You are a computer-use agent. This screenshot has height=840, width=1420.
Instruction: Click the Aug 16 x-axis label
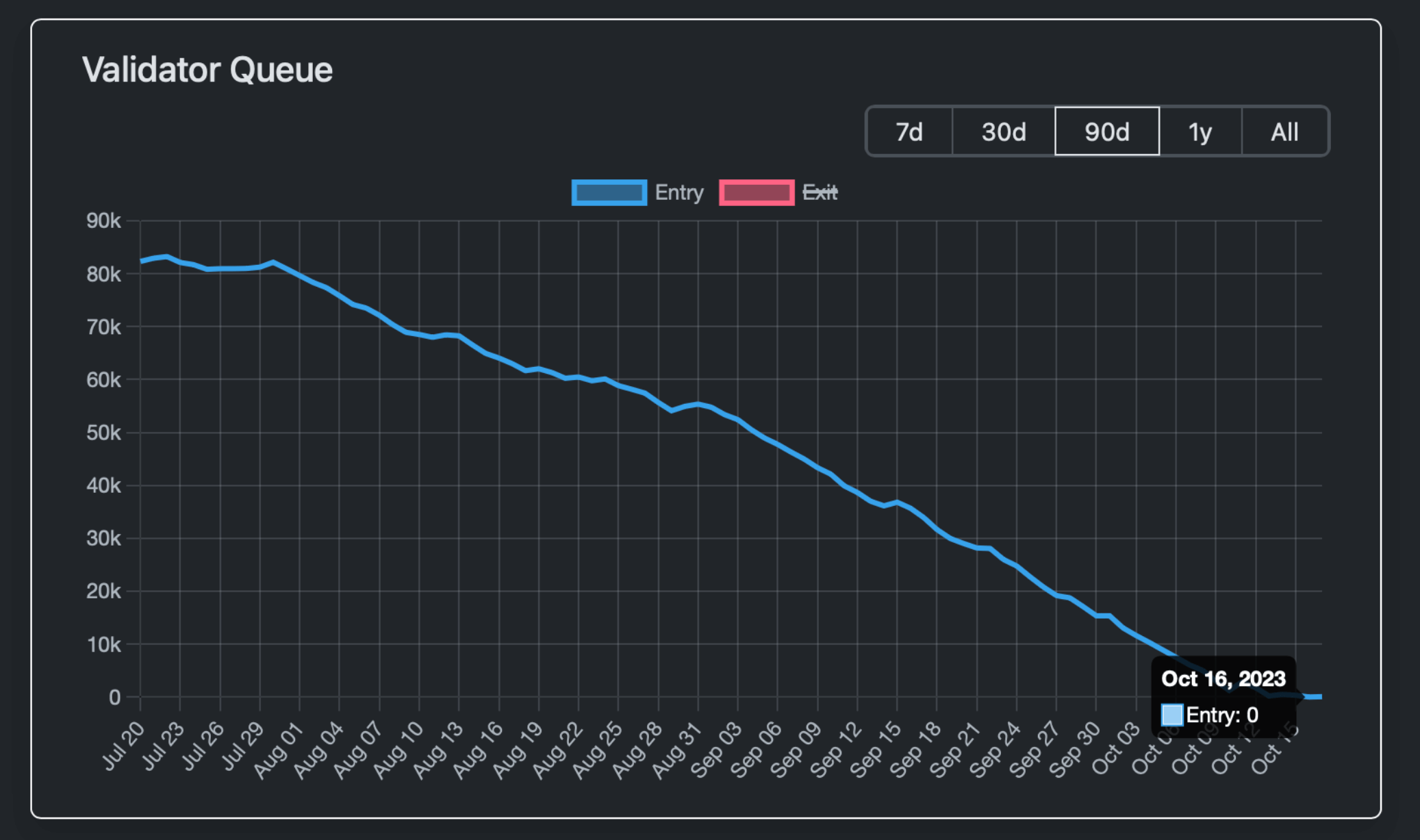click(478, 750)
